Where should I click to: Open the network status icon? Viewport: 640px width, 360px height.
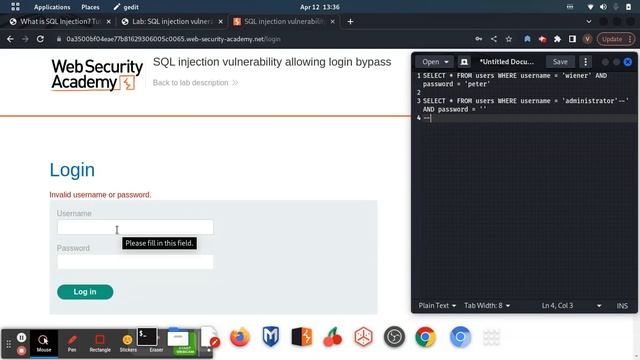click(x=590, y=7)
